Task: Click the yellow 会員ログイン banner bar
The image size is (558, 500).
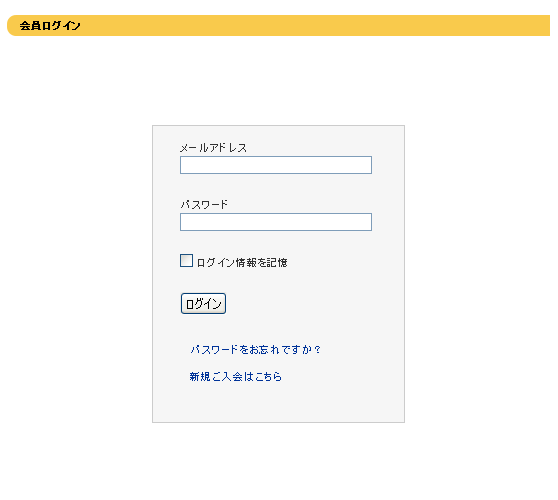Action: pos(278,26)
